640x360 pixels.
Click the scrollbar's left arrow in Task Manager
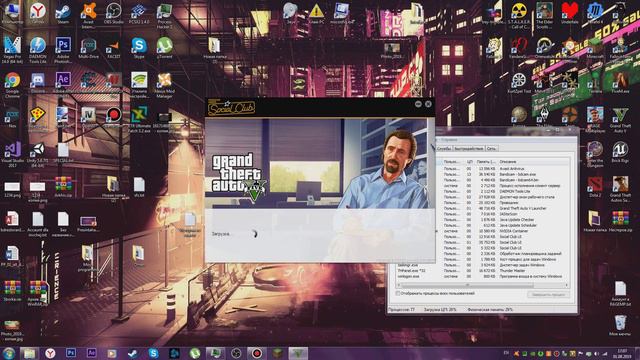[398, 285]
